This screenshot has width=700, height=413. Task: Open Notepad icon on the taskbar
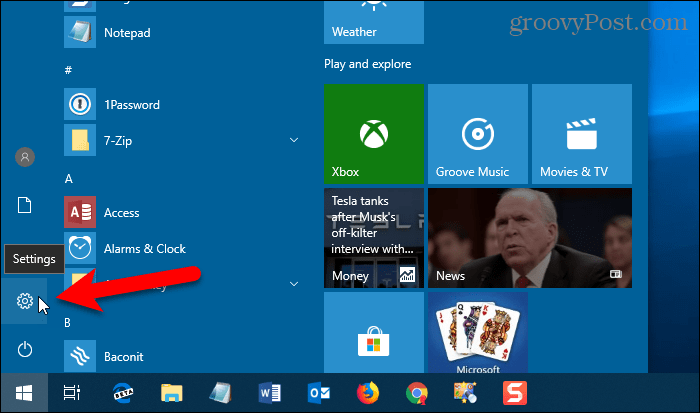pyautogui.click(x=220, y=393)
